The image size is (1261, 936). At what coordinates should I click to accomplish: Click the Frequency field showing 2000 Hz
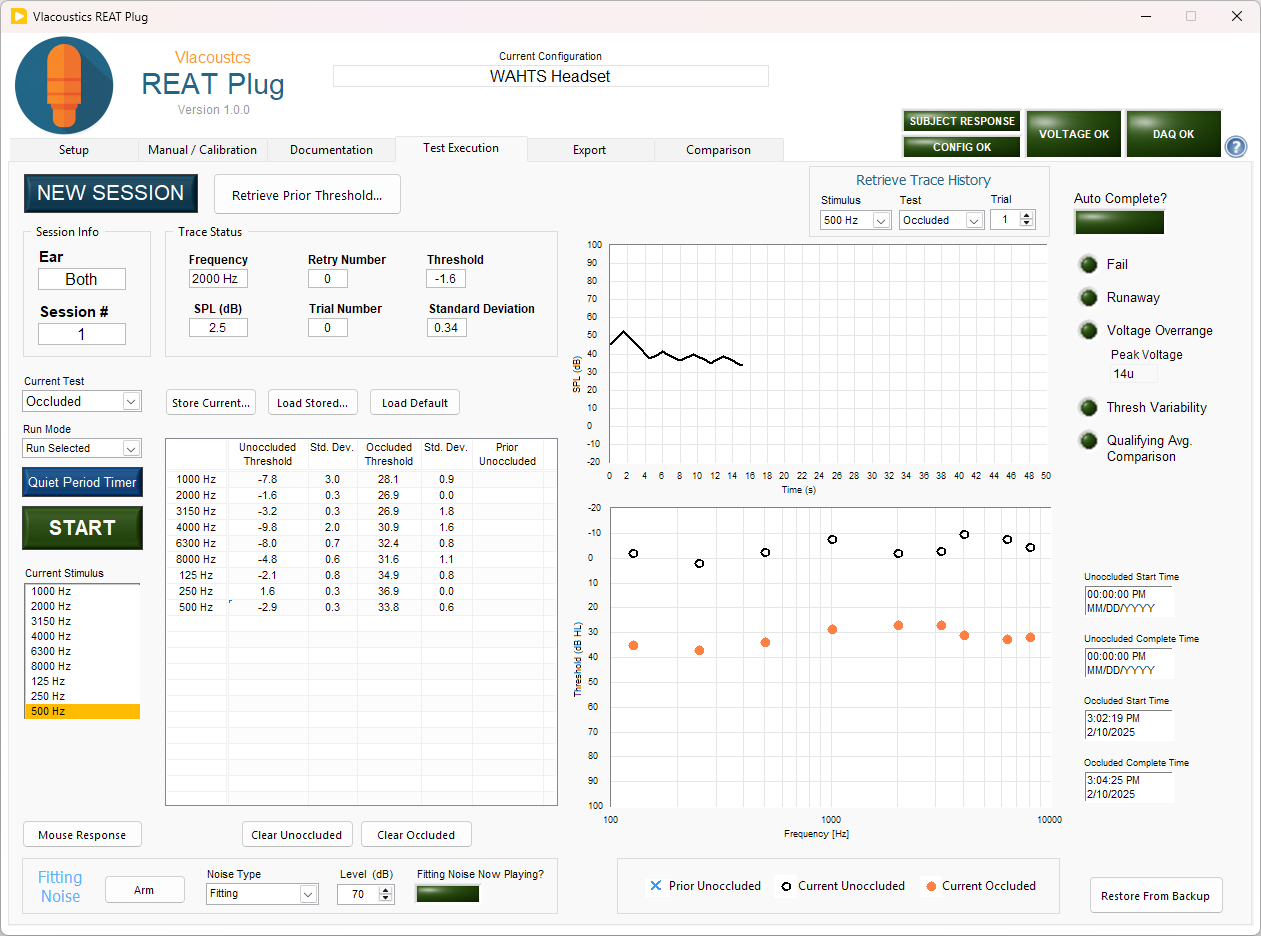218,279
